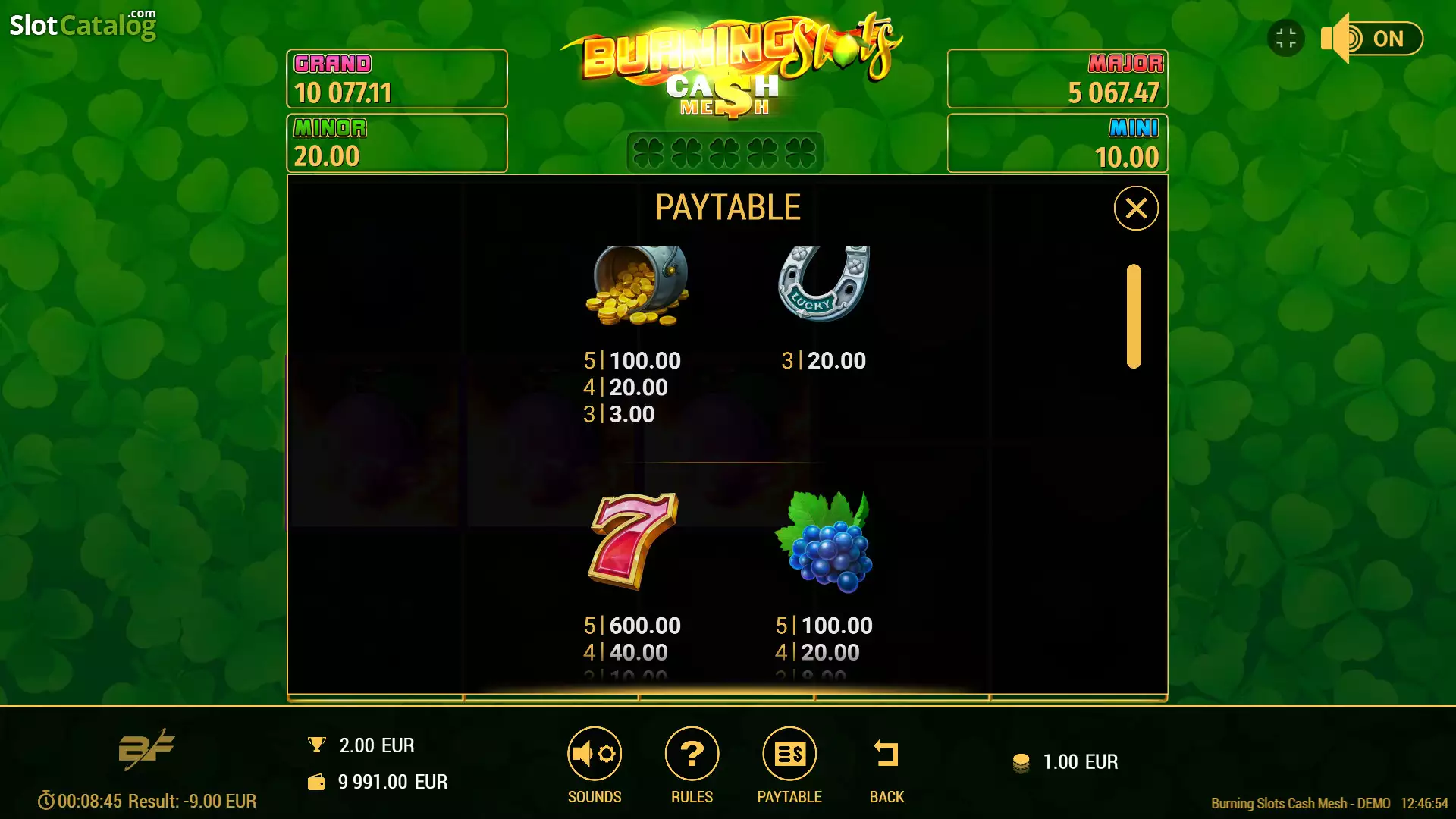Click the coin stack bet icon
Viewport: 1456px width, 819px height.
[1021, 763]
